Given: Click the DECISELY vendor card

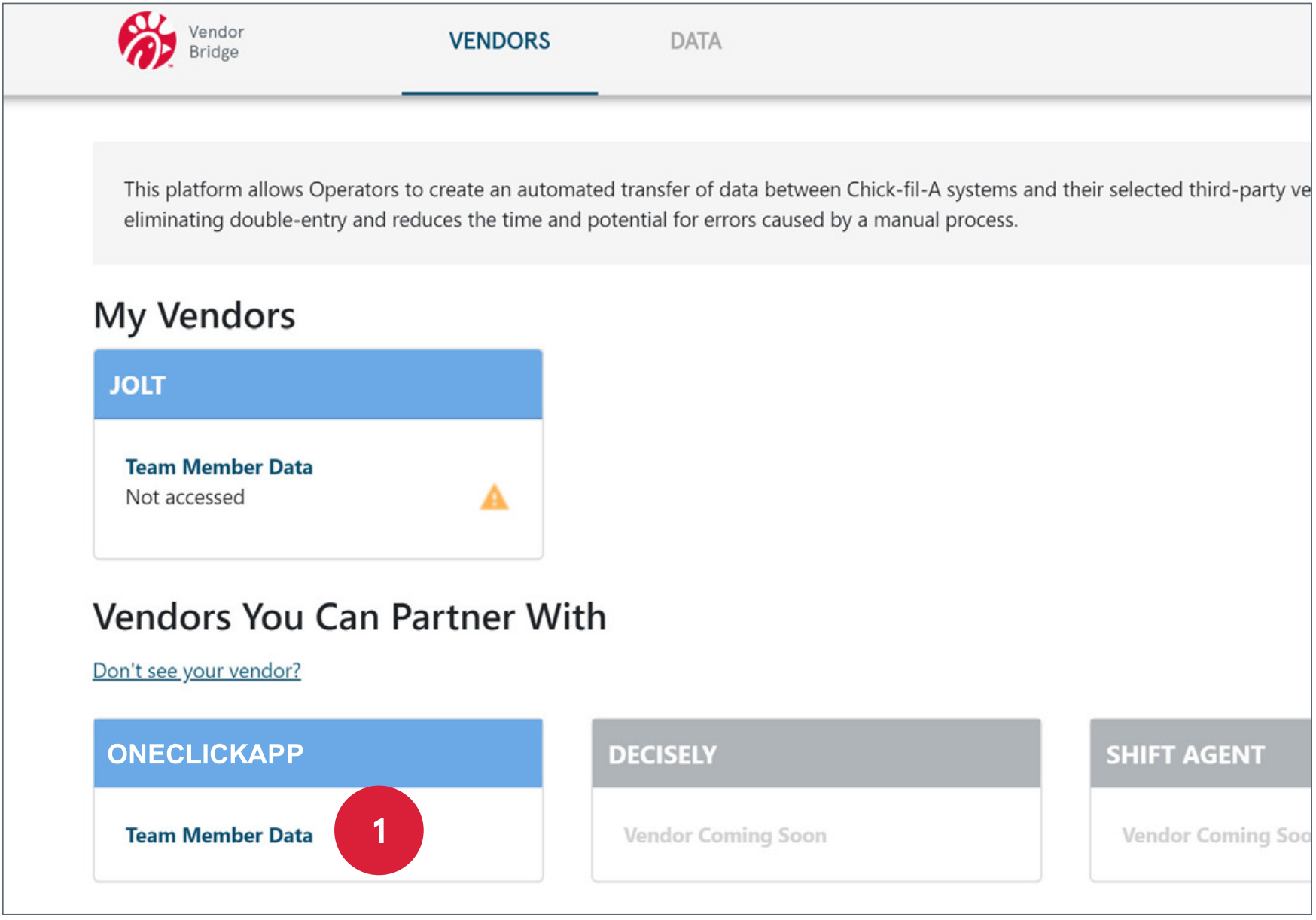Looking at the screenshot, I should tap(815, 798).
